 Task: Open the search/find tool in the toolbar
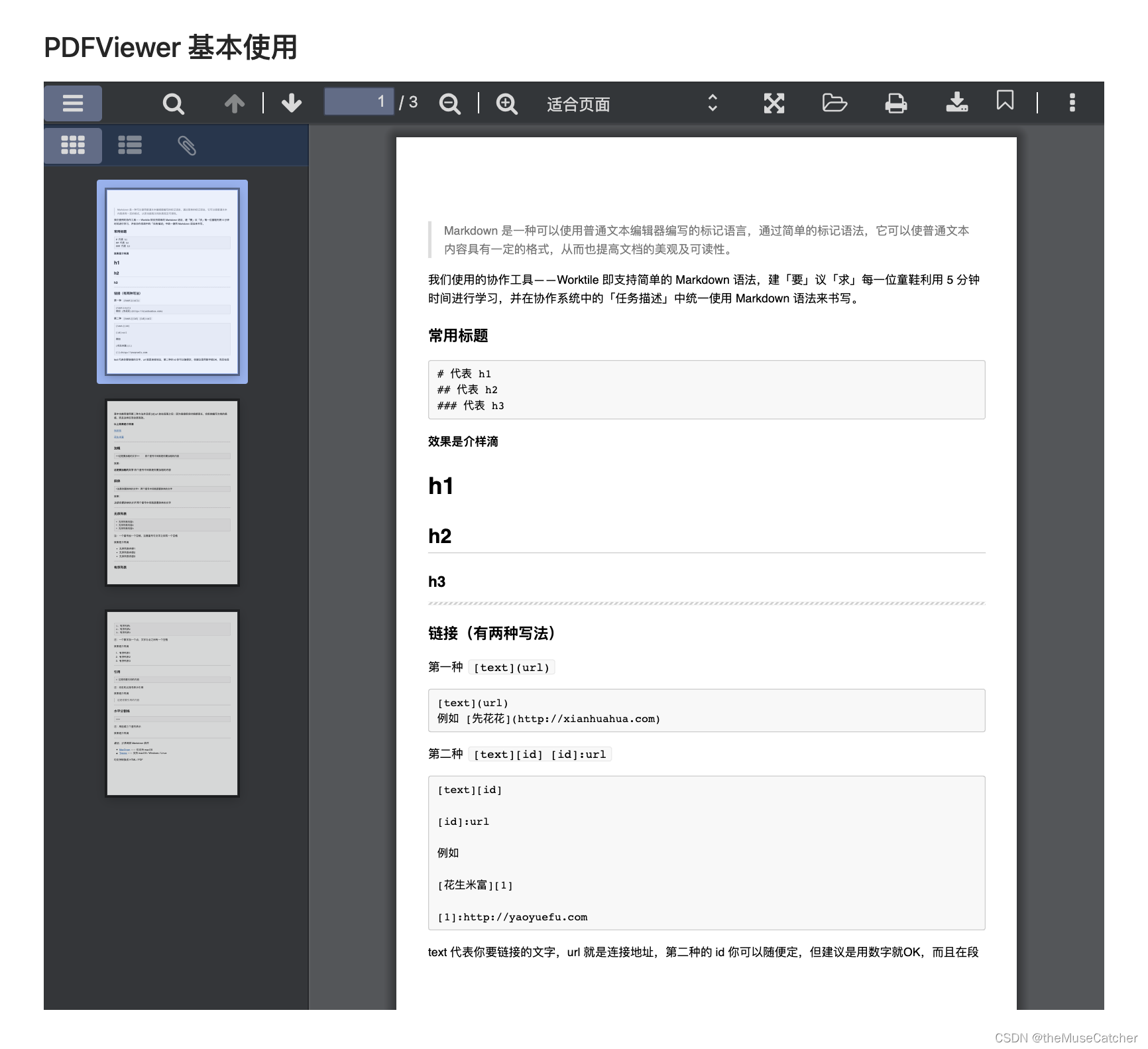coord(173,103)
